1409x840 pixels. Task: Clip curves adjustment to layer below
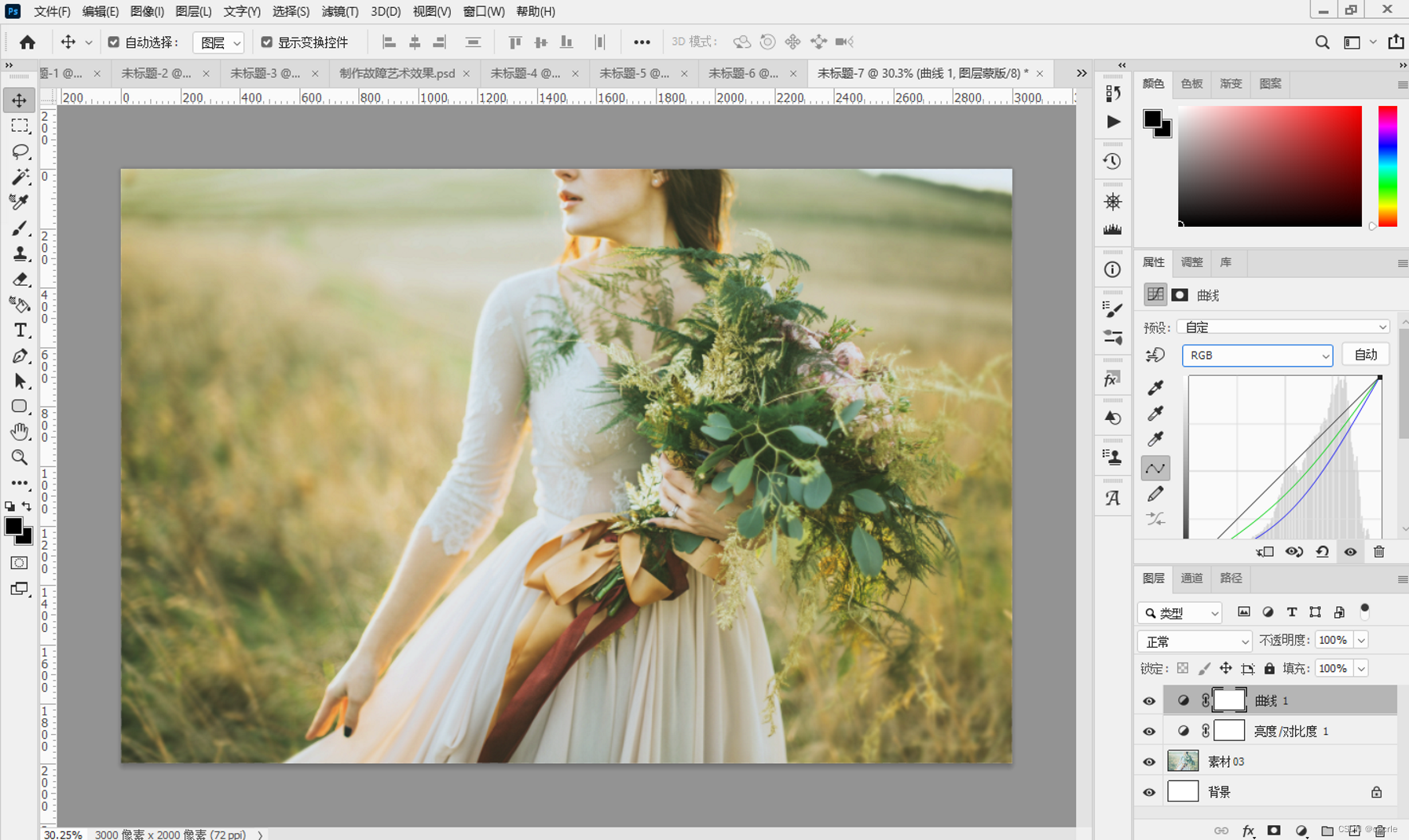tap(1264, 552)
